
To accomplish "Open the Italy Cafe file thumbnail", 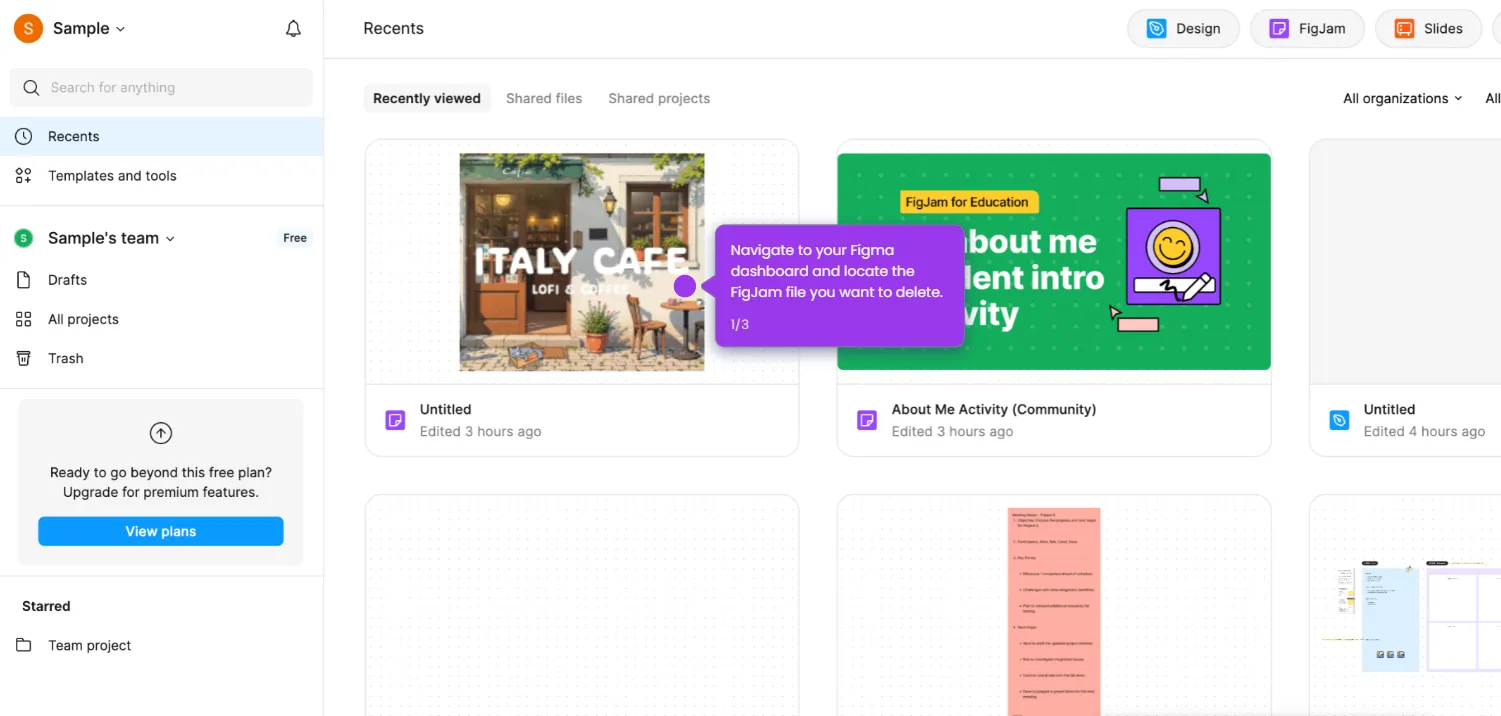I will point(582,262).
